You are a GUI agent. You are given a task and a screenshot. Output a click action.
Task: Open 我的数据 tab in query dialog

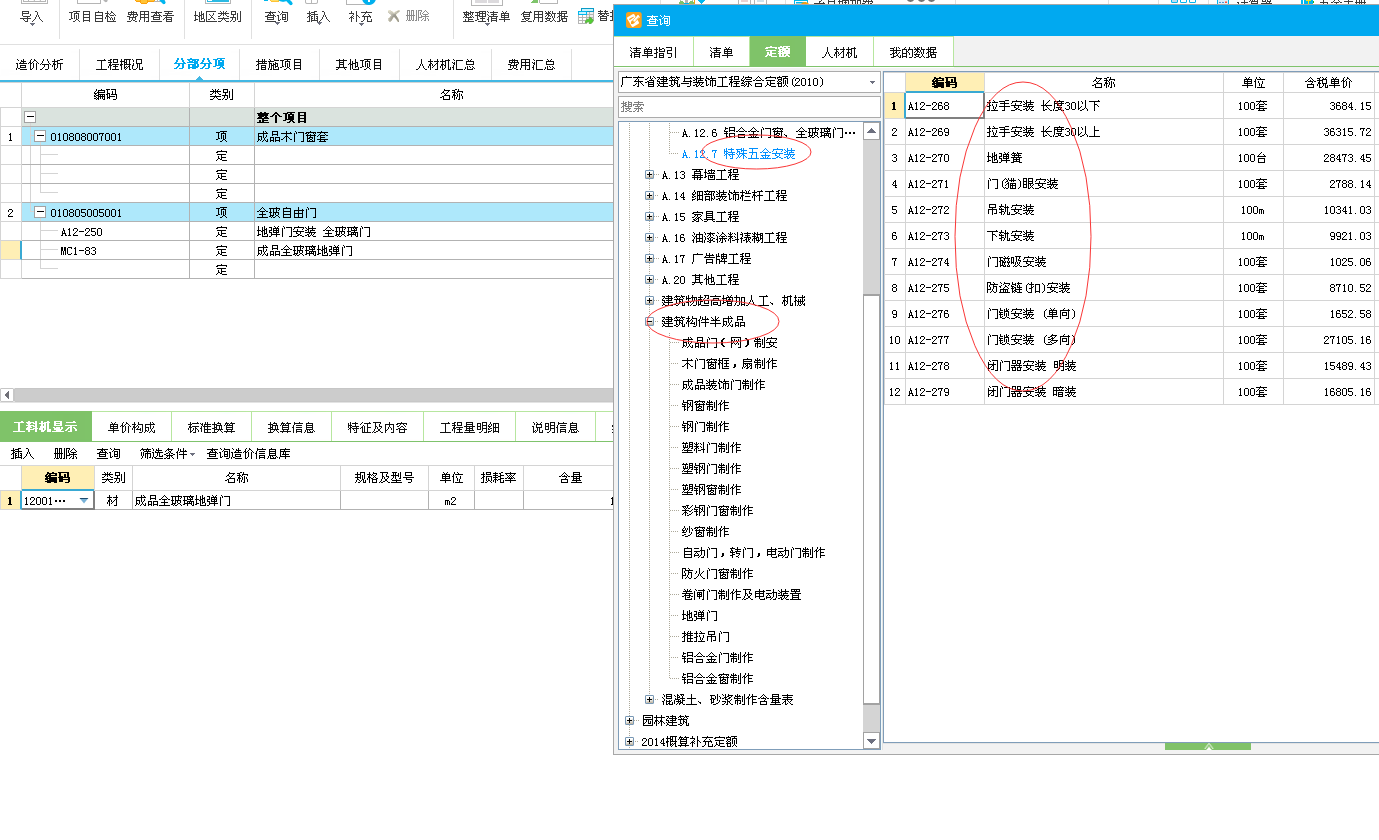(913, 52)
